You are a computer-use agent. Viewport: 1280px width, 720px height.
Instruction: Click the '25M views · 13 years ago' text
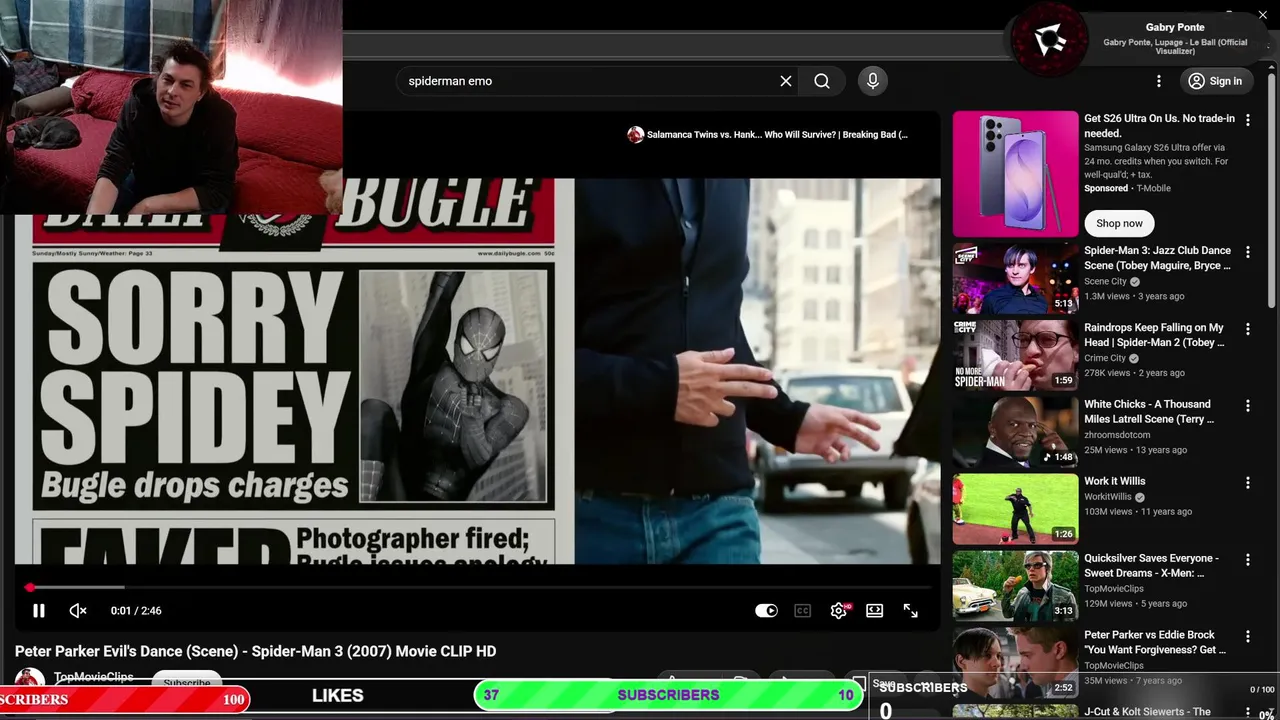pos(1135,450)
